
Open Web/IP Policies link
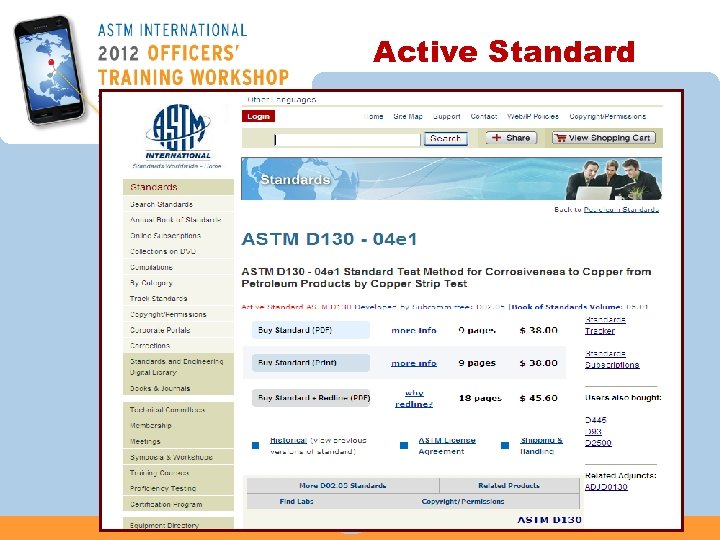(x=533, y=117)
